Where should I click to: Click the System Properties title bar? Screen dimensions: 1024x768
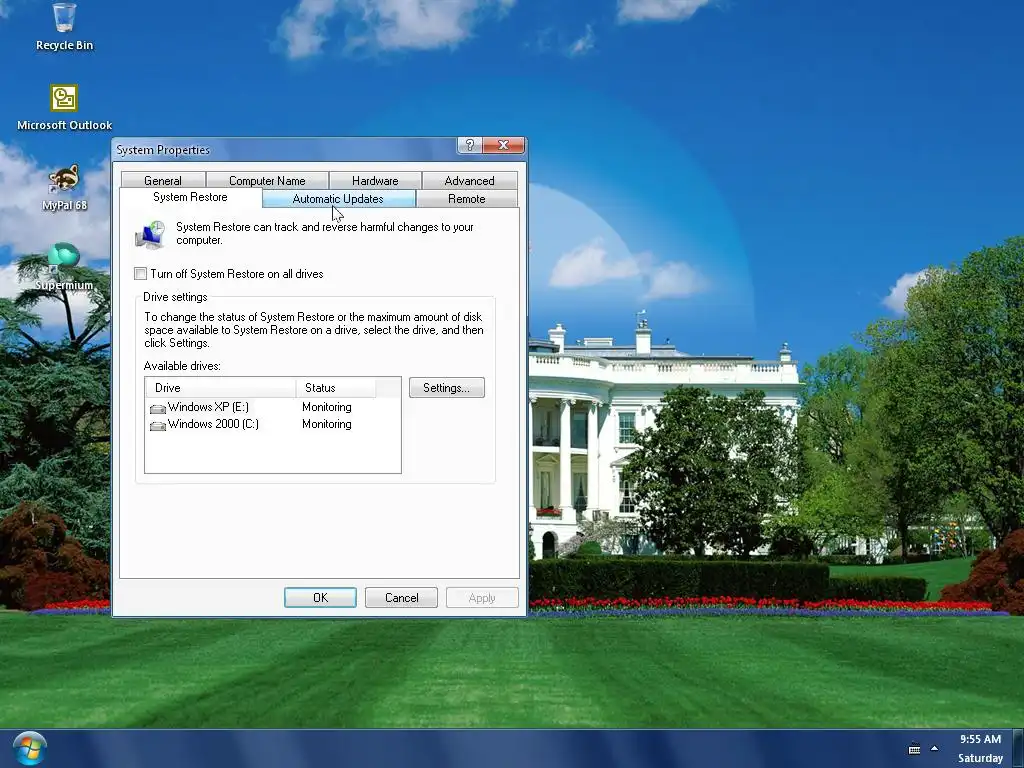[x=285, y=150]
